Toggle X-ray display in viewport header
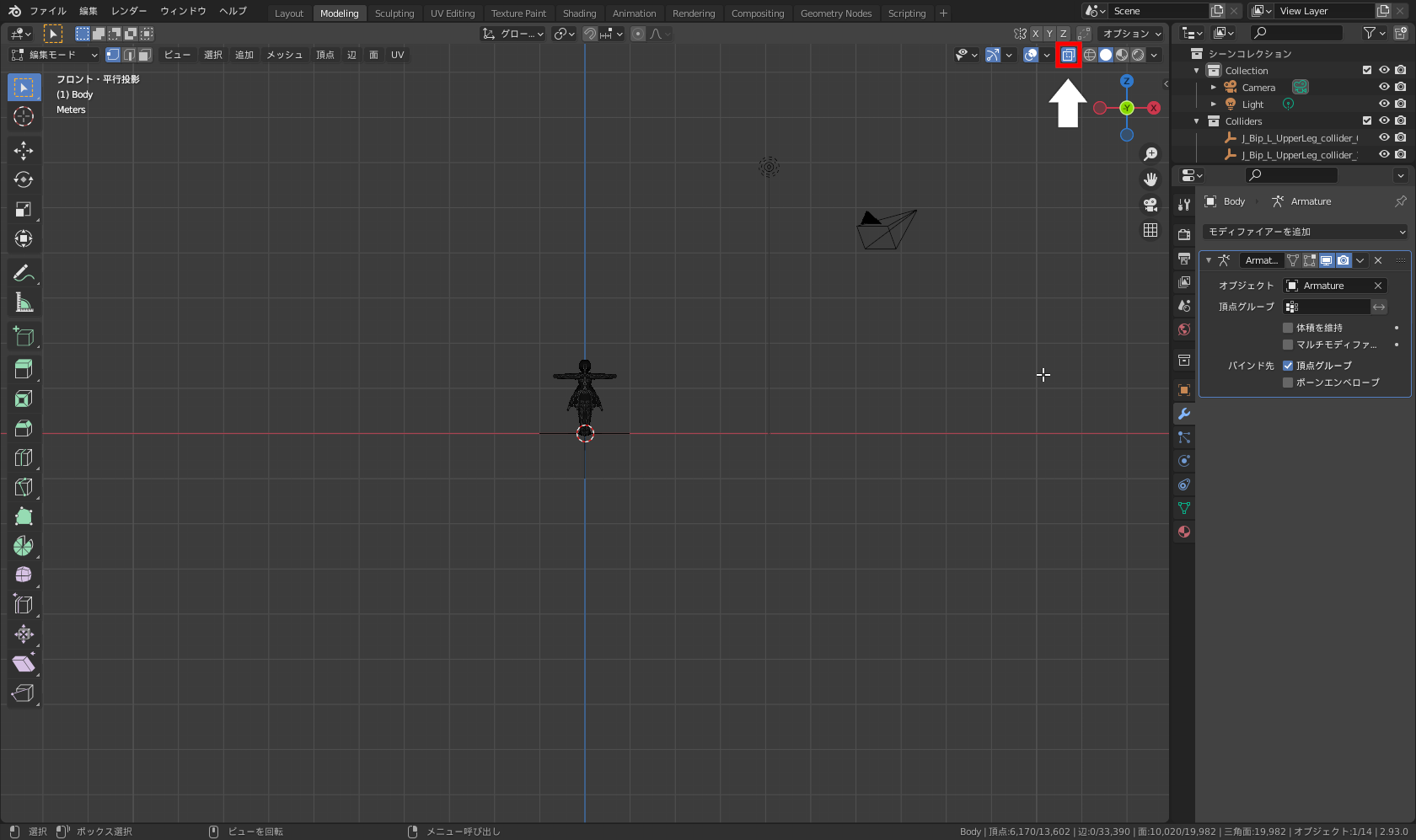The width and height of the screenshot is (1416, 840). click(x=1068, y=55)
